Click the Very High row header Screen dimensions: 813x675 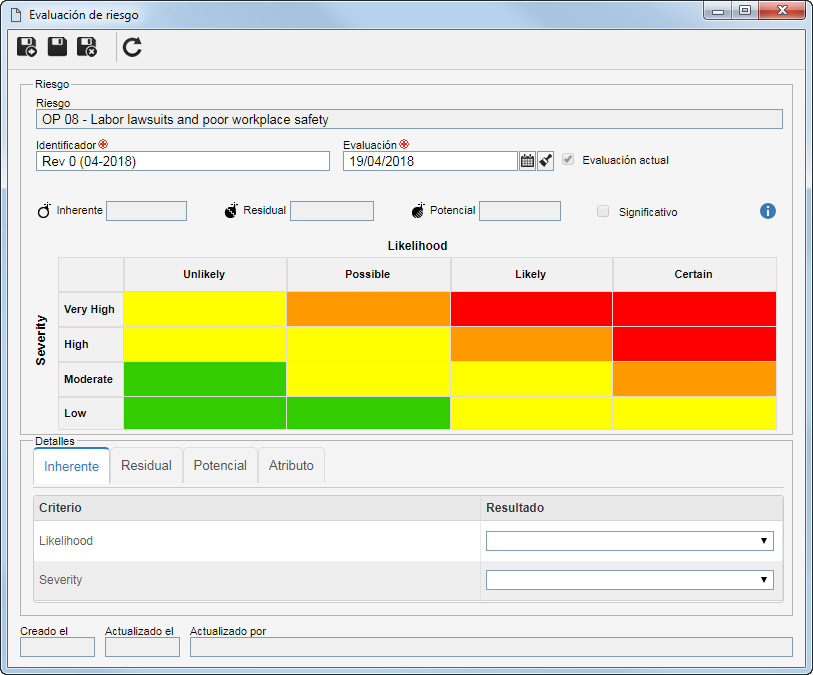[91, 309]
